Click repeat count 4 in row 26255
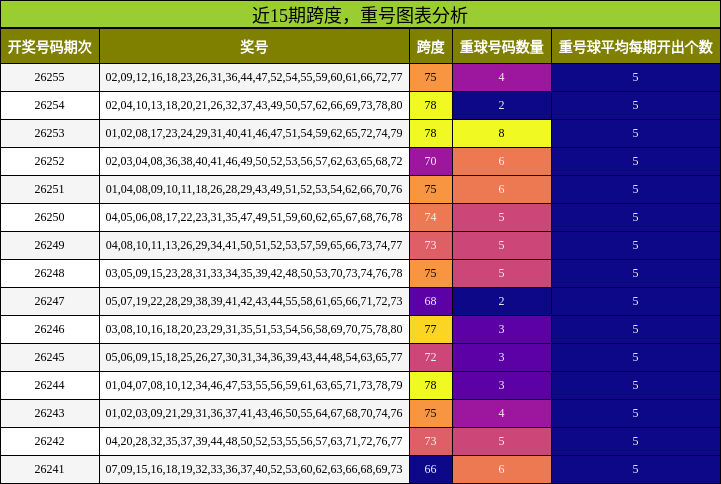Viewport: 721px width, 484px height. (x=502, y=77)
